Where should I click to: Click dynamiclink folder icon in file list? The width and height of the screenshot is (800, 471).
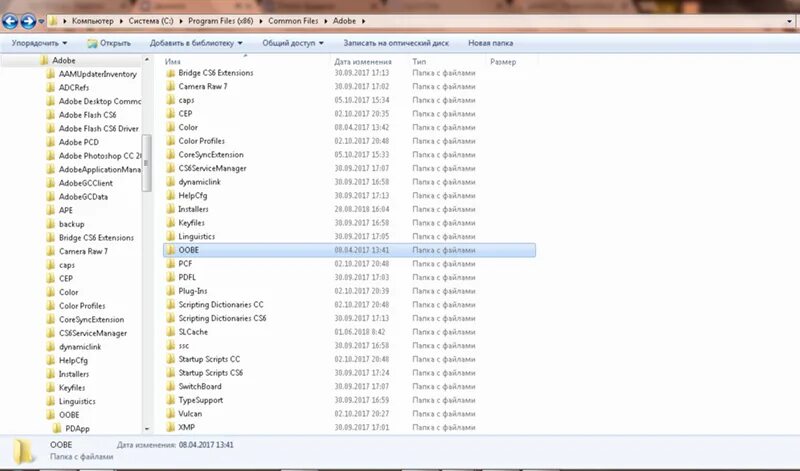tap(171, 182)
